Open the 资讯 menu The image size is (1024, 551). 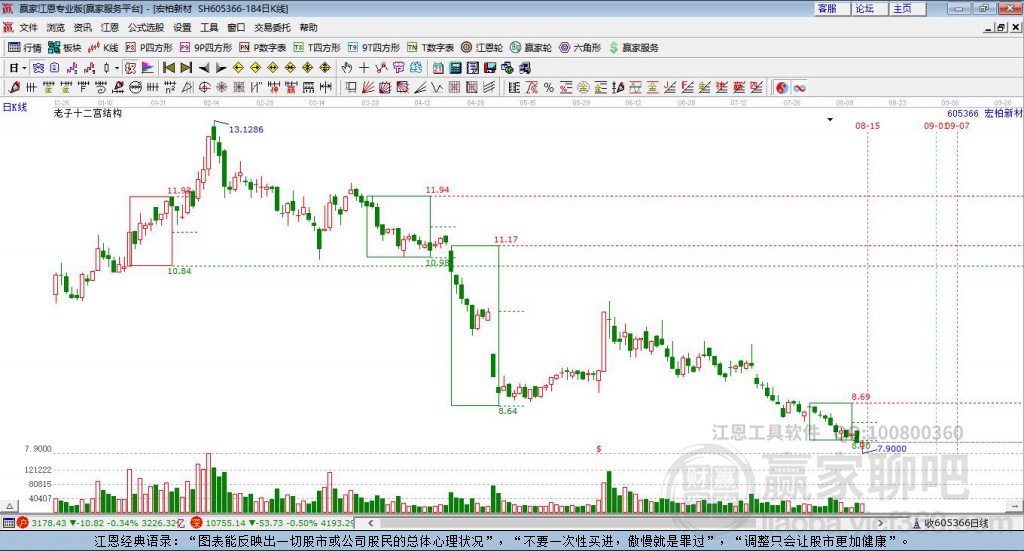coord(82,27)
